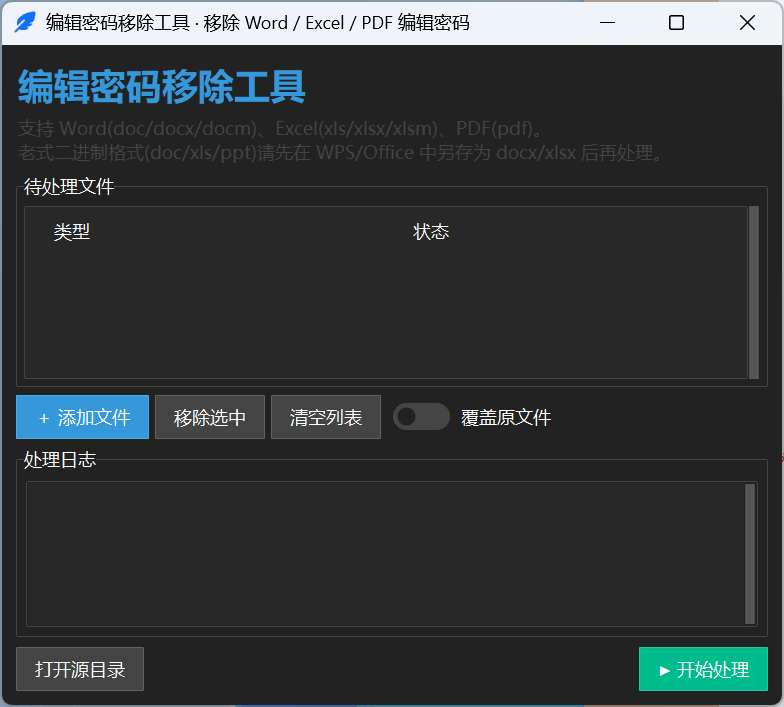Open source folder with 打开源目录
Screen dimensions: 784x707
tap(80, 669)
